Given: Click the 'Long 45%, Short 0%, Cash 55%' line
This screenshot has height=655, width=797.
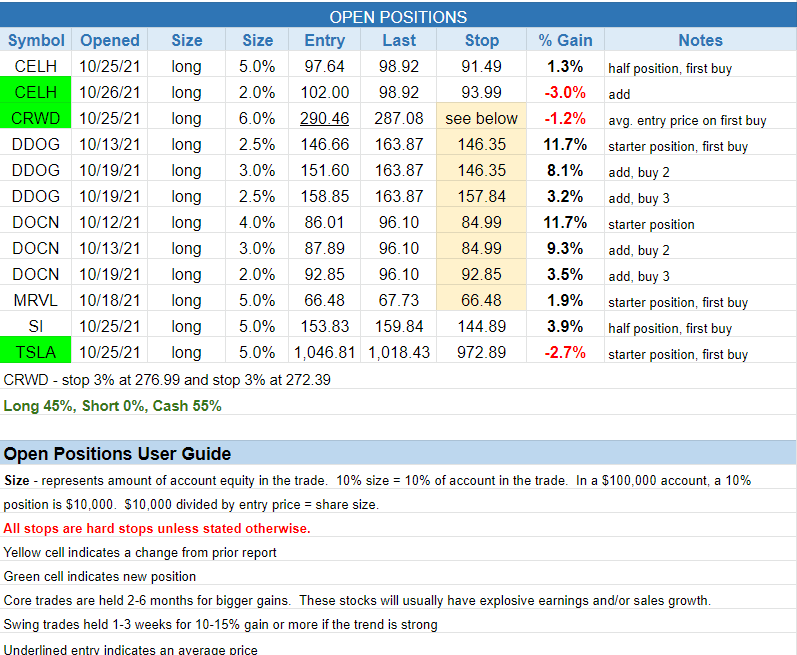Looking at the screenshot, I should (112, 406).
